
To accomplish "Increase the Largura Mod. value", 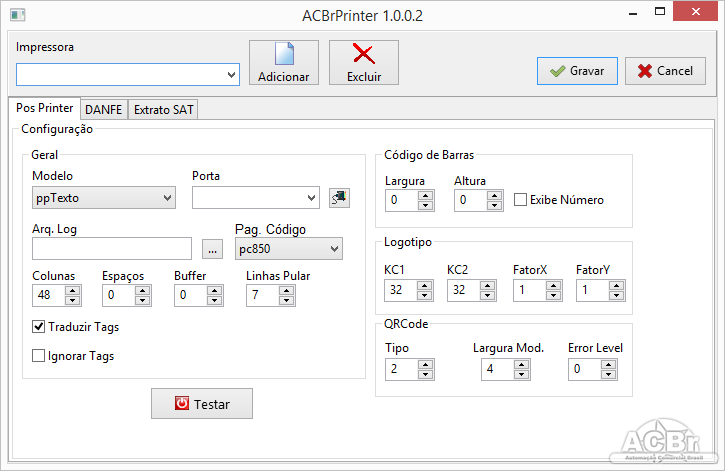I will (x=521, y=364).
